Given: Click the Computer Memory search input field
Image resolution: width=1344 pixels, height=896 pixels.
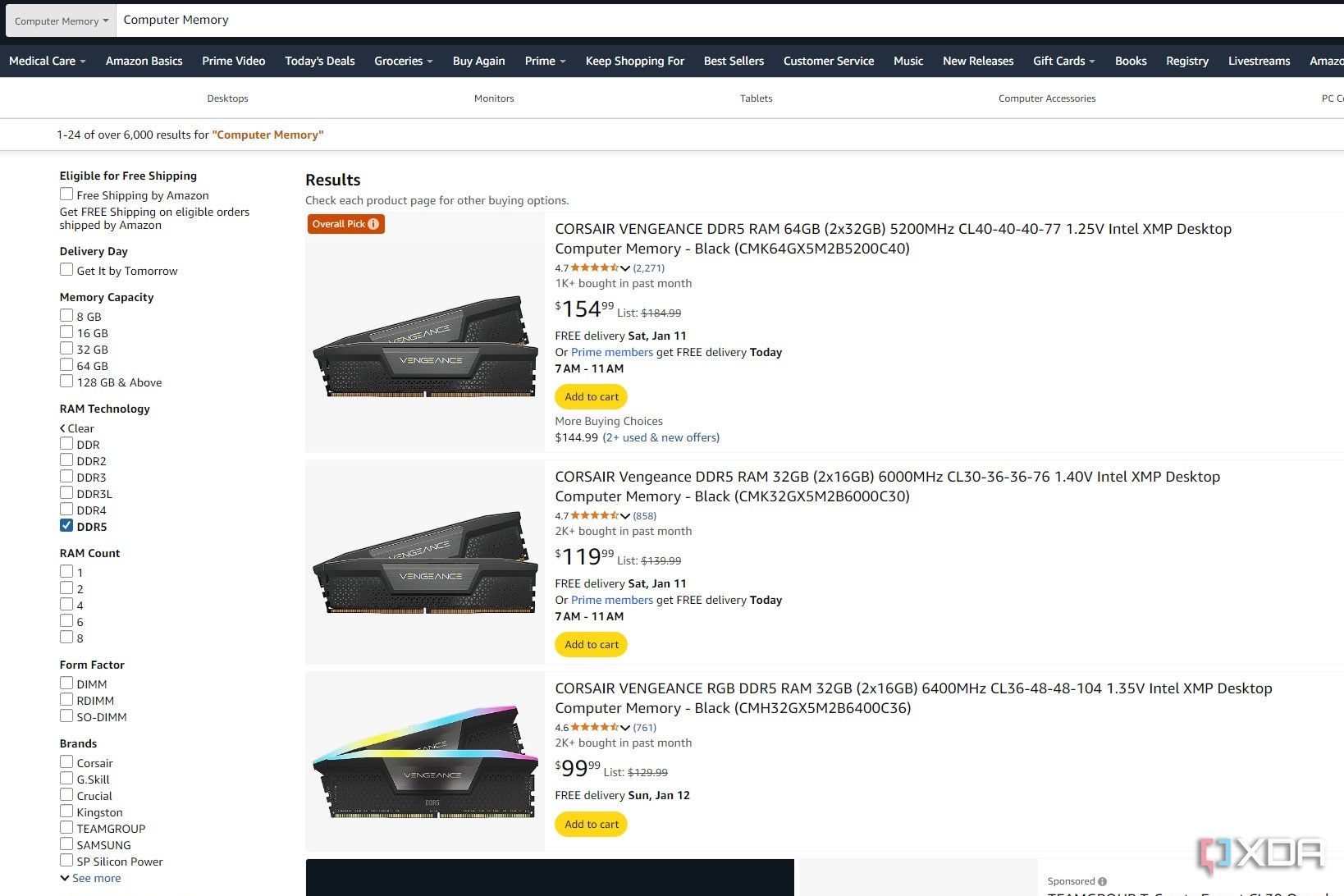Looking at the screenshot, I should [730, 21].
